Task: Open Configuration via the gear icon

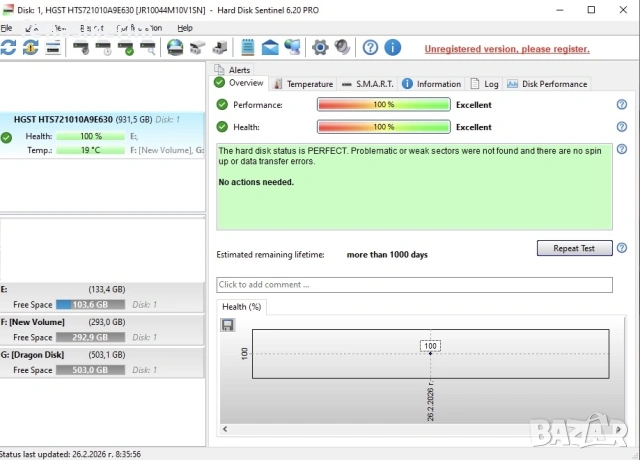Action: tap(320, 47)
